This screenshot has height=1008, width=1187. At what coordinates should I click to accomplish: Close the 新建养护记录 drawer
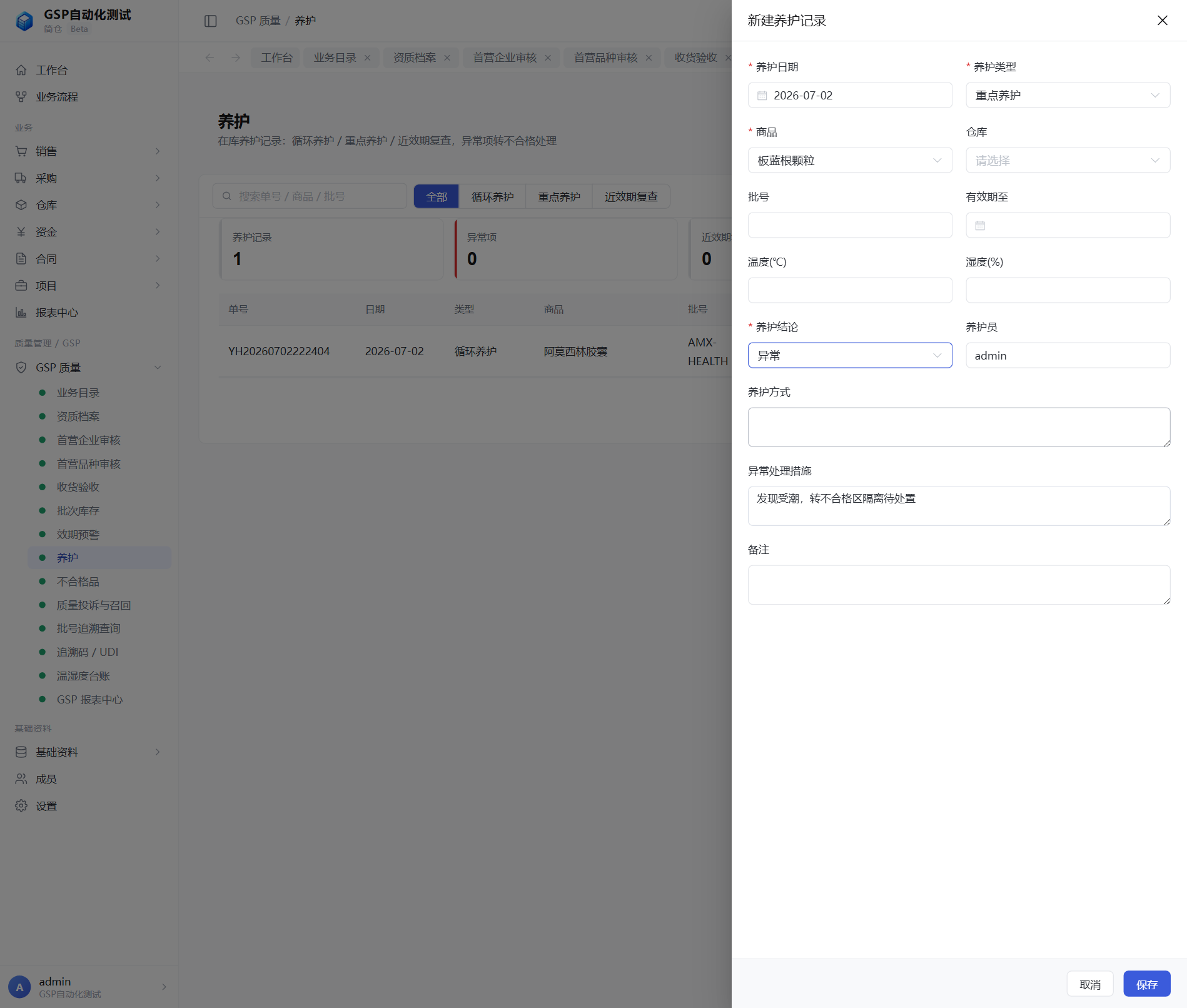point(1162,21)
